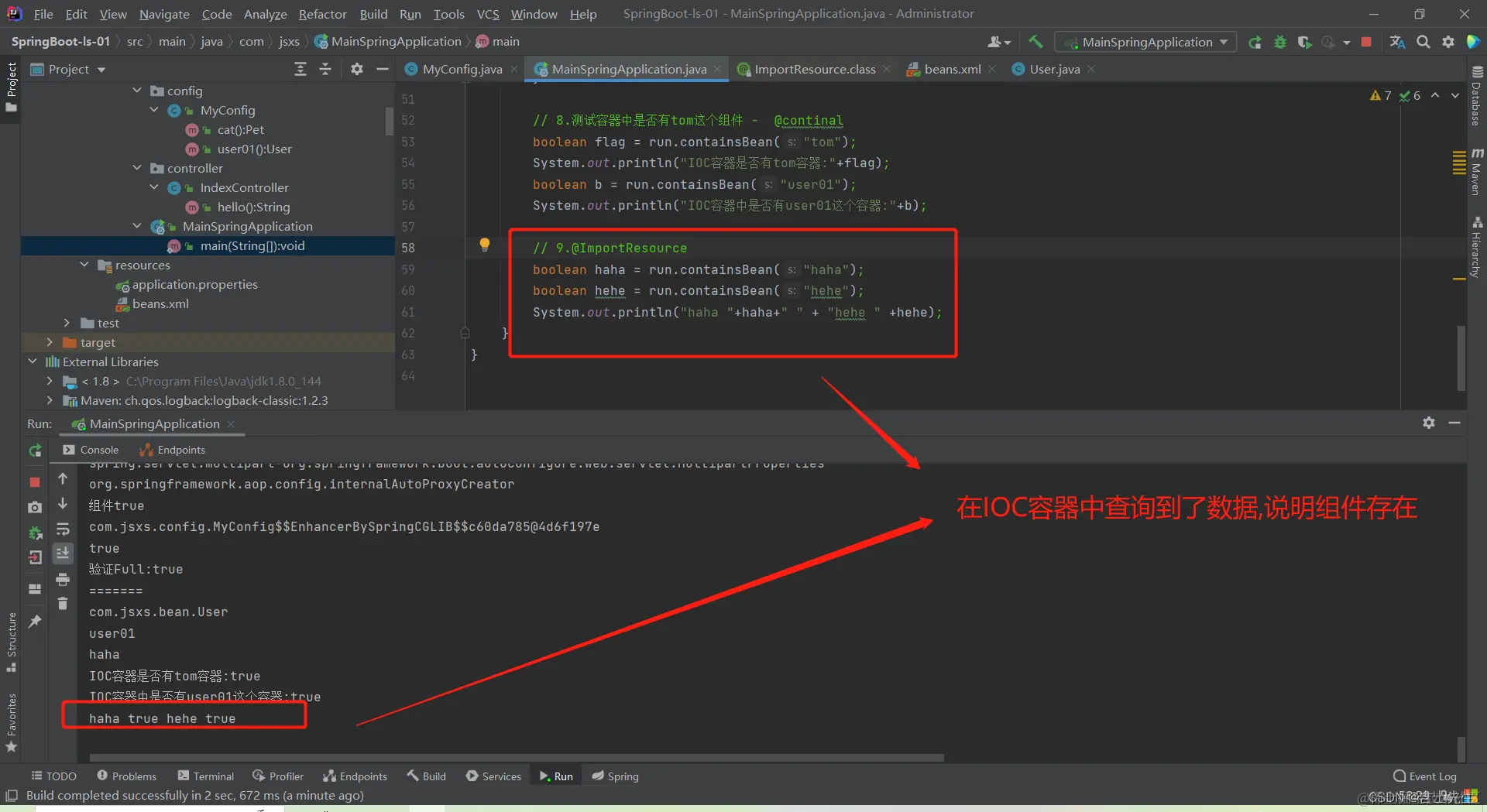This screenshot has width=1487, height=812.
Task: Stop the running application using the red square in the top toolbar
Action: click(1366, 42)
